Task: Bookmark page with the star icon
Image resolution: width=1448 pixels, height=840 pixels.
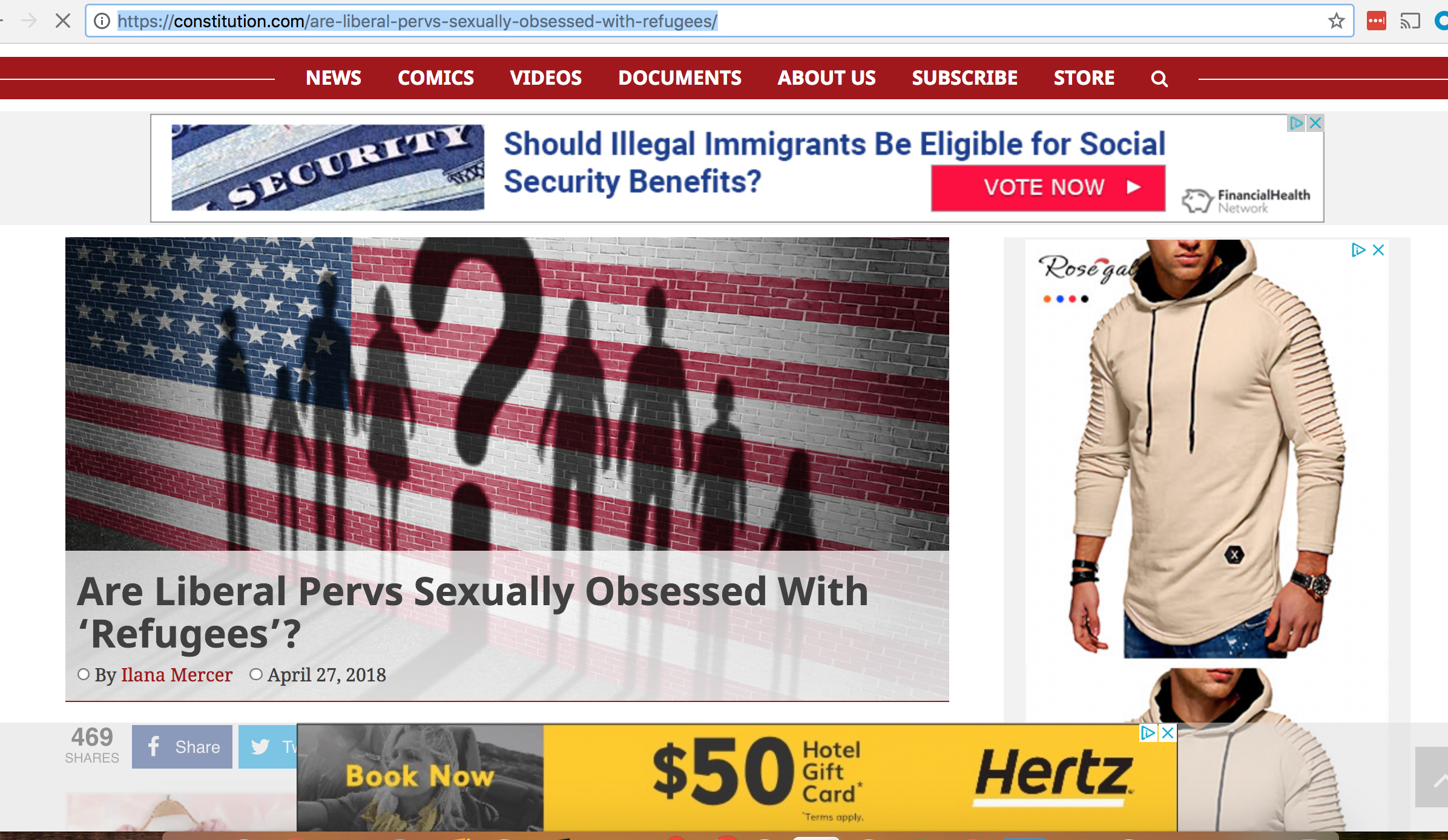Action: 1336,21
